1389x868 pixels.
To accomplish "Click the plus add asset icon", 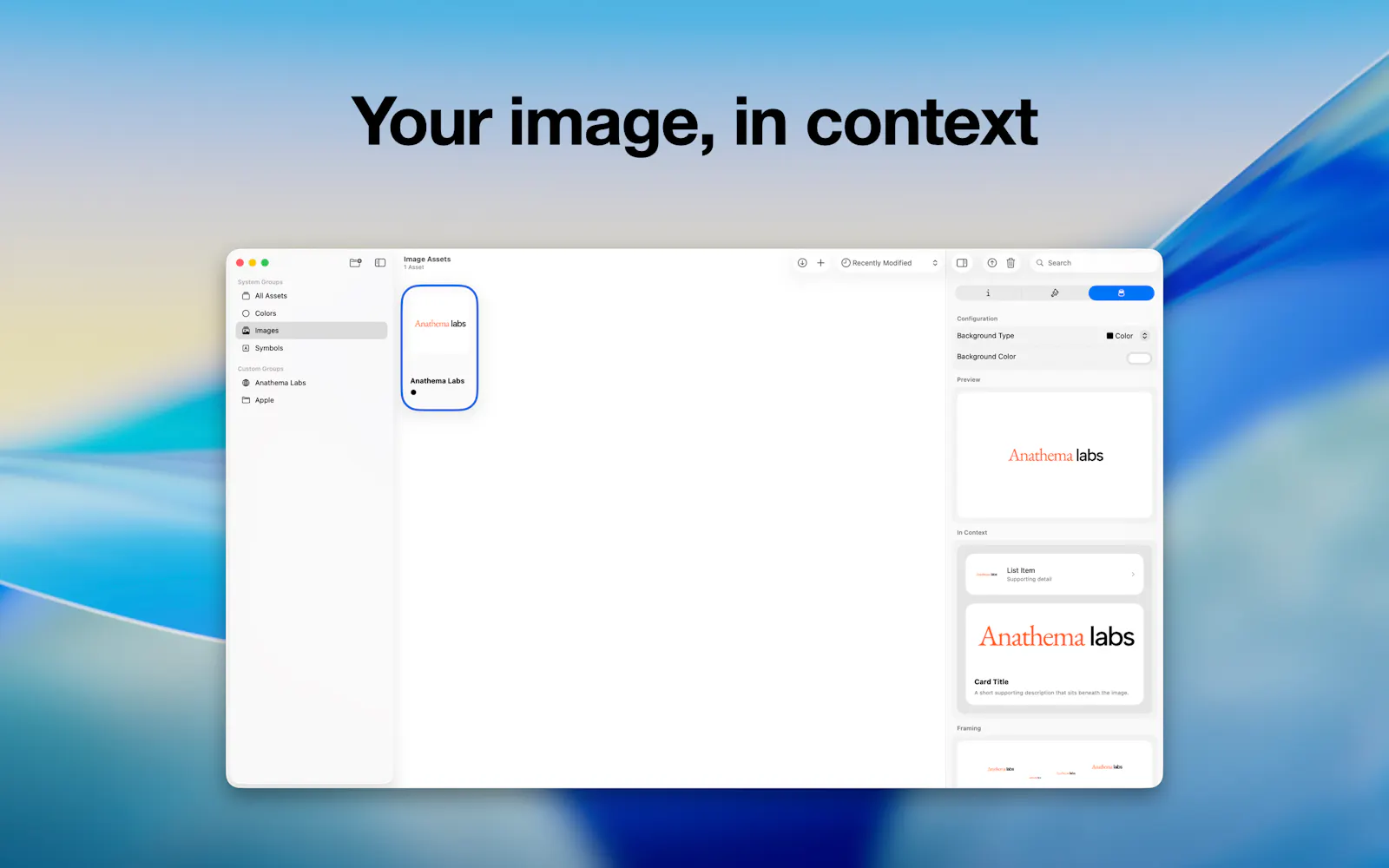I will tap(820, 262).
